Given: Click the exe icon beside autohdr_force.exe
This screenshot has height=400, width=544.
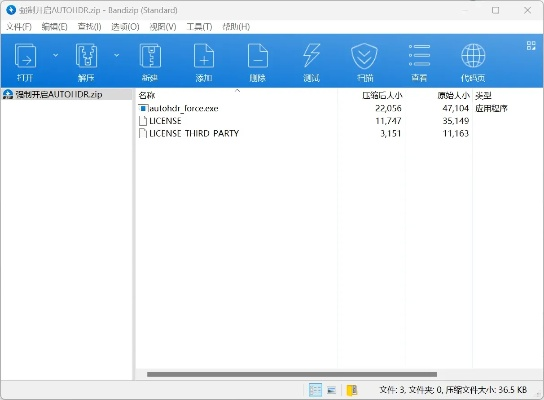Looking at the screenshot, I should tap(143, 109).
